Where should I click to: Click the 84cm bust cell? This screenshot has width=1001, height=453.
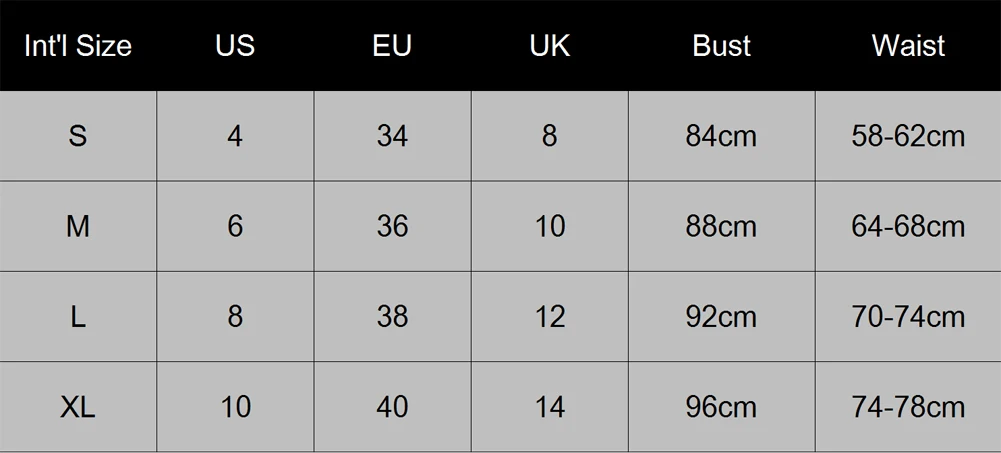tap(721, 136)
